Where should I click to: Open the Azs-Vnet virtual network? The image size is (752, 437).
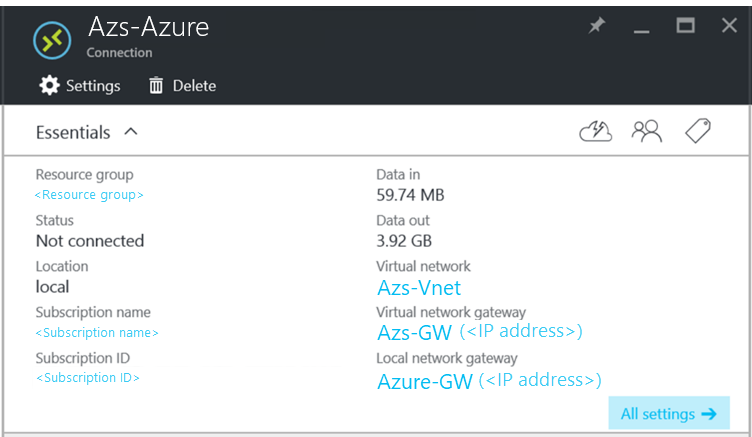click(x=419, y=288)
